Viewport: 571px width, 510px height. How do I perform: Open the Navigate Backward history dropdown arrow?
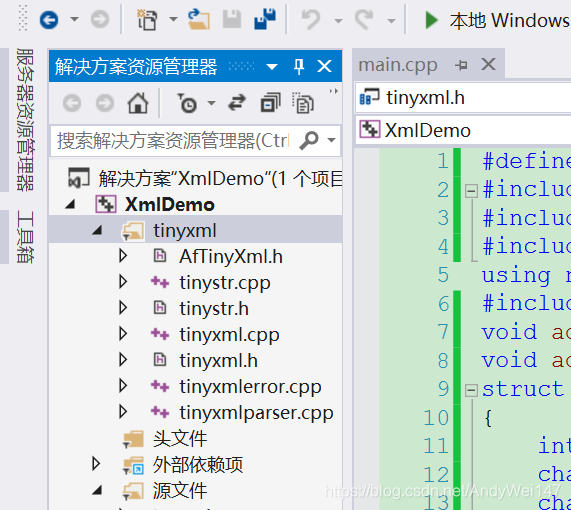[74, 19]
